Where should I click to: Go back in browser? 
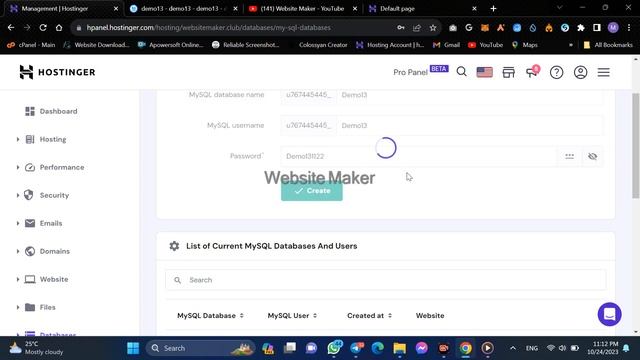point(11,28)
